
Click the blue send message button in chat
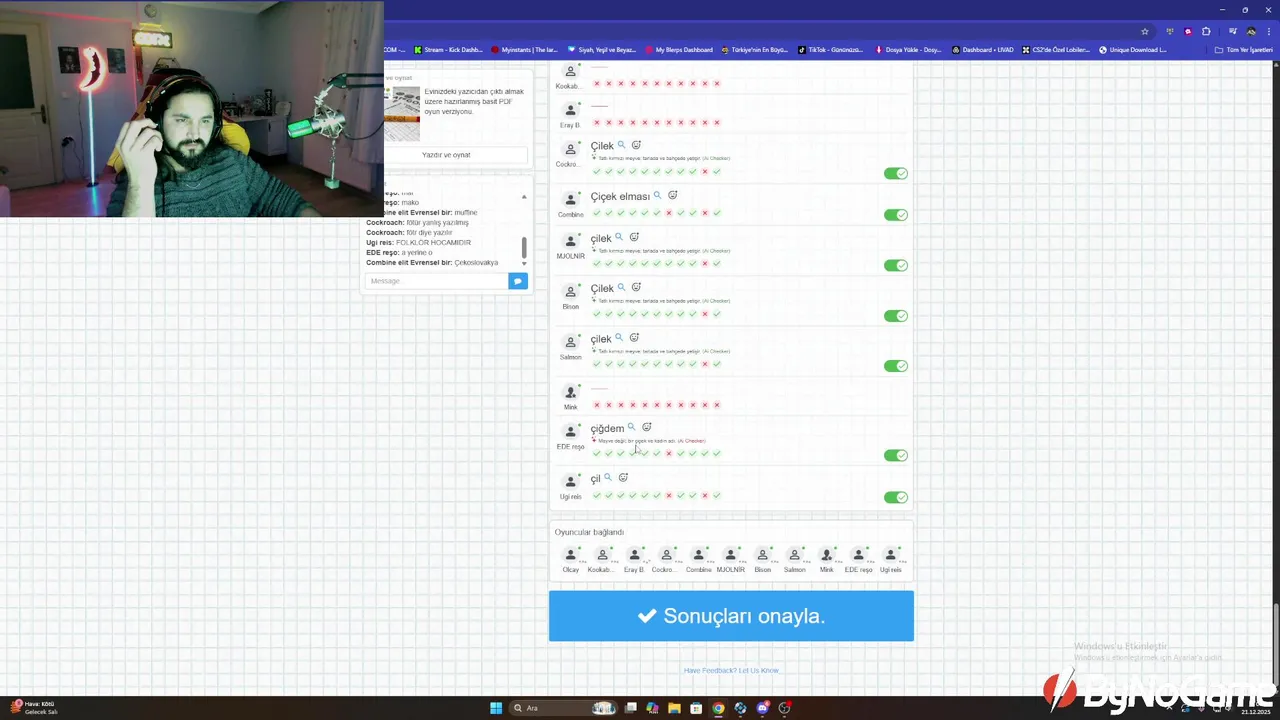pyautogui.click(x=517, y=281)
